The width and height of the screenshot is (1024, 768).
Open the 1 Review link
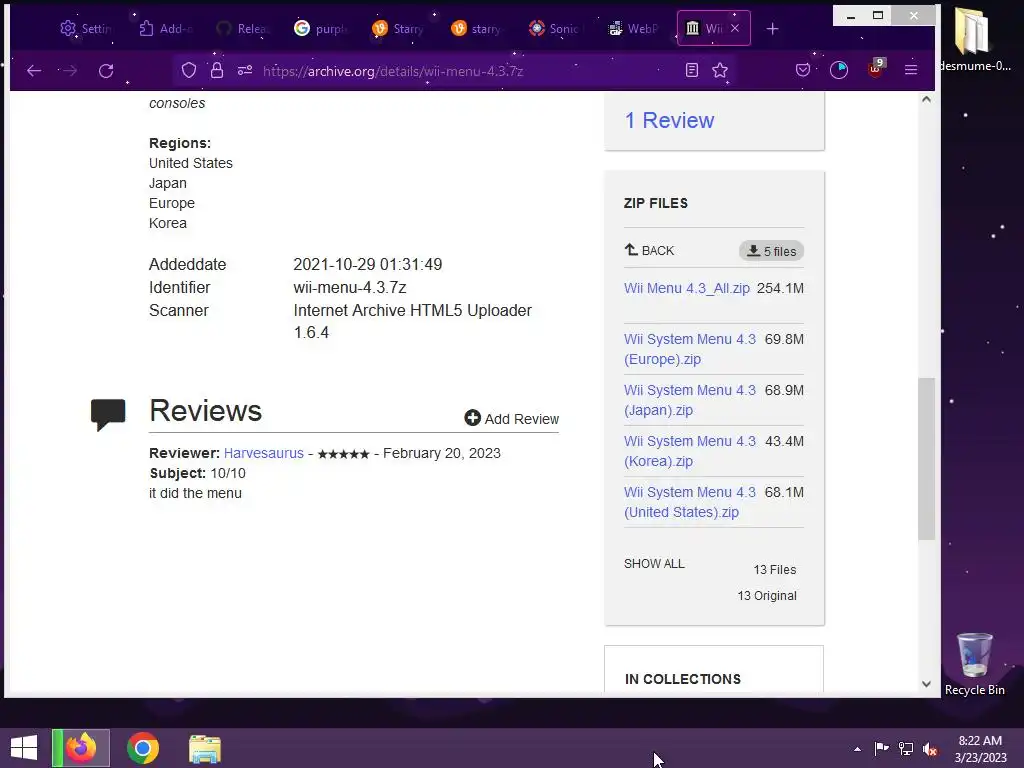click(669, 120)
